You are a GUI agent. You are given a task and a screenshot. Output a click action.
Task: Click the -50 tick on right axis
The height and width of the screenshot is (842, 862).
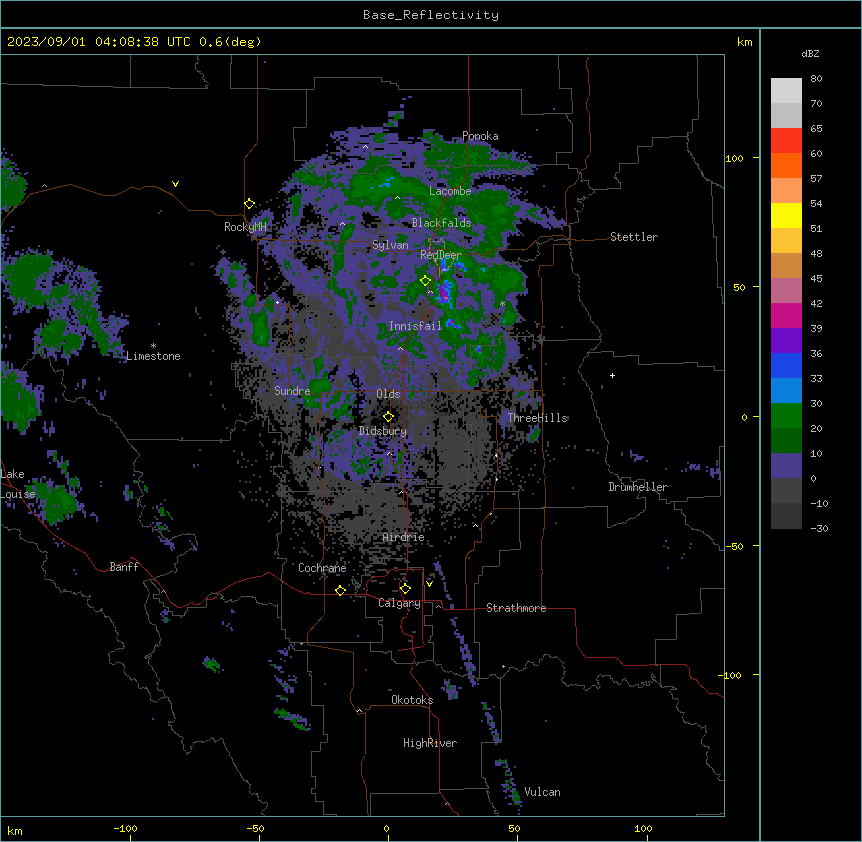point(734,546)
